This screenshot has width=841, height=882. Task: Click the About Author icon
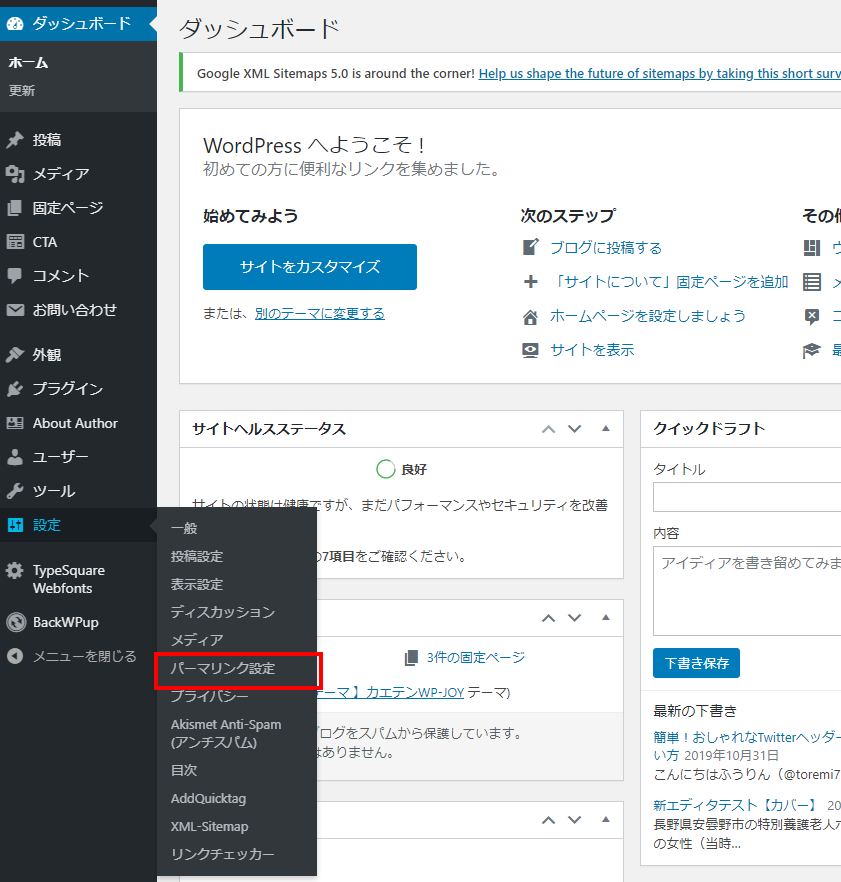click(15, 423)
